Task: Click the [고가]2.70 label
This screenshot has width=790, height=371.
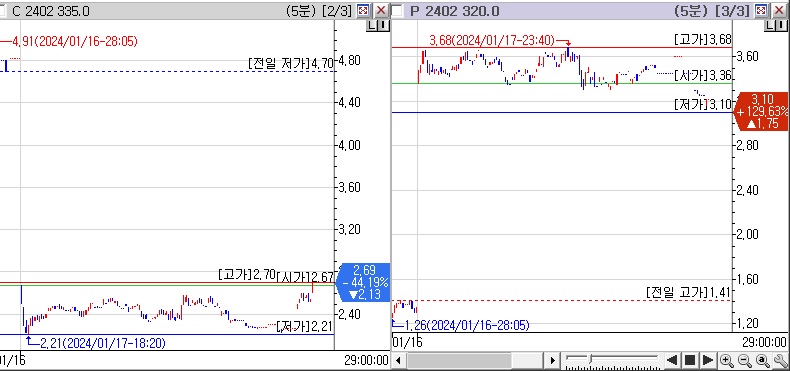Action: point(247,275)
